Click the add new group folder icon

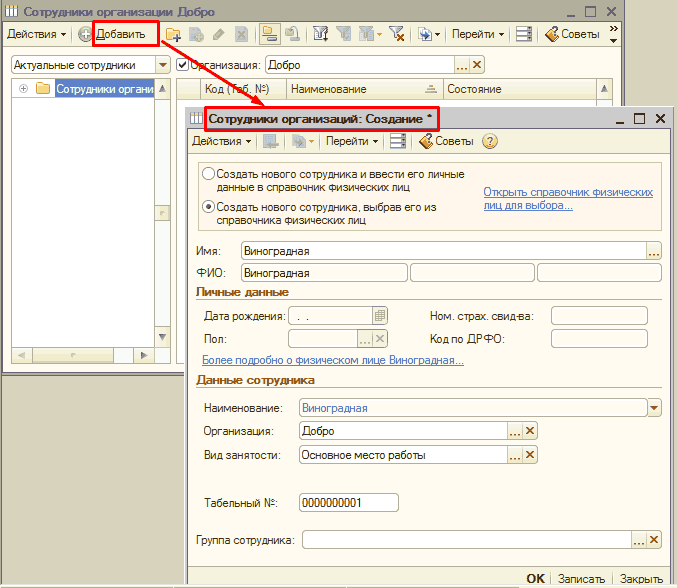point(173,34)
